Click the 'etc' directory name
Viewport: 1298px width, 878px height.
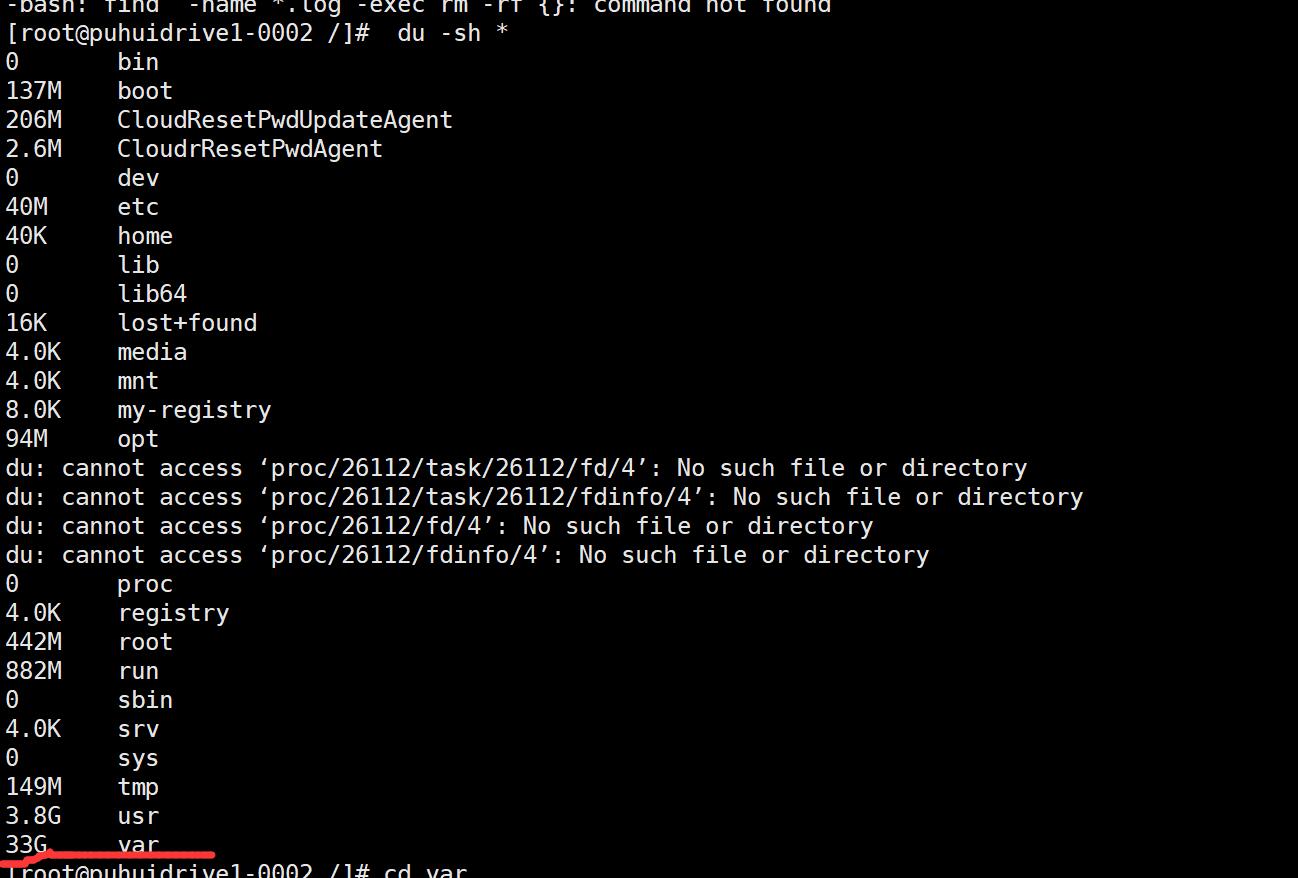point(138,207)
